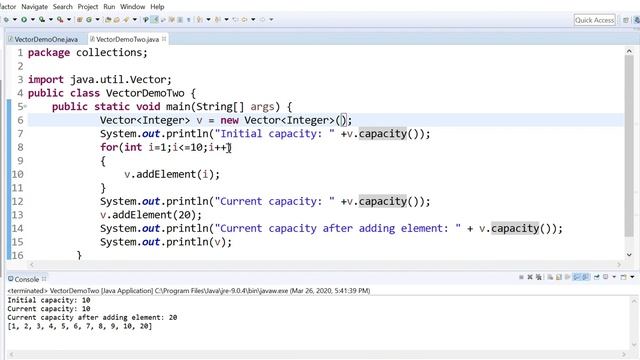
Task: Remove Launch with single X console icon
Action: (530, 277)
